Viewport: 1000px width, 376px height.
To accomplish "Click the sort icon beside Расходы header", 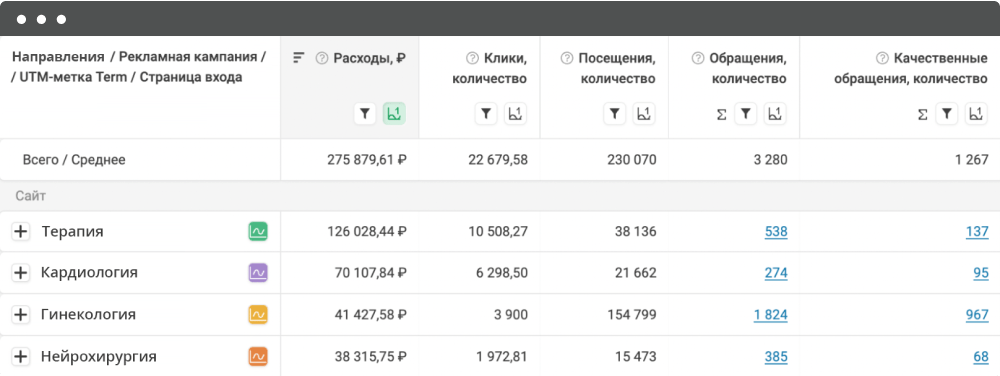I will (298, 57).
